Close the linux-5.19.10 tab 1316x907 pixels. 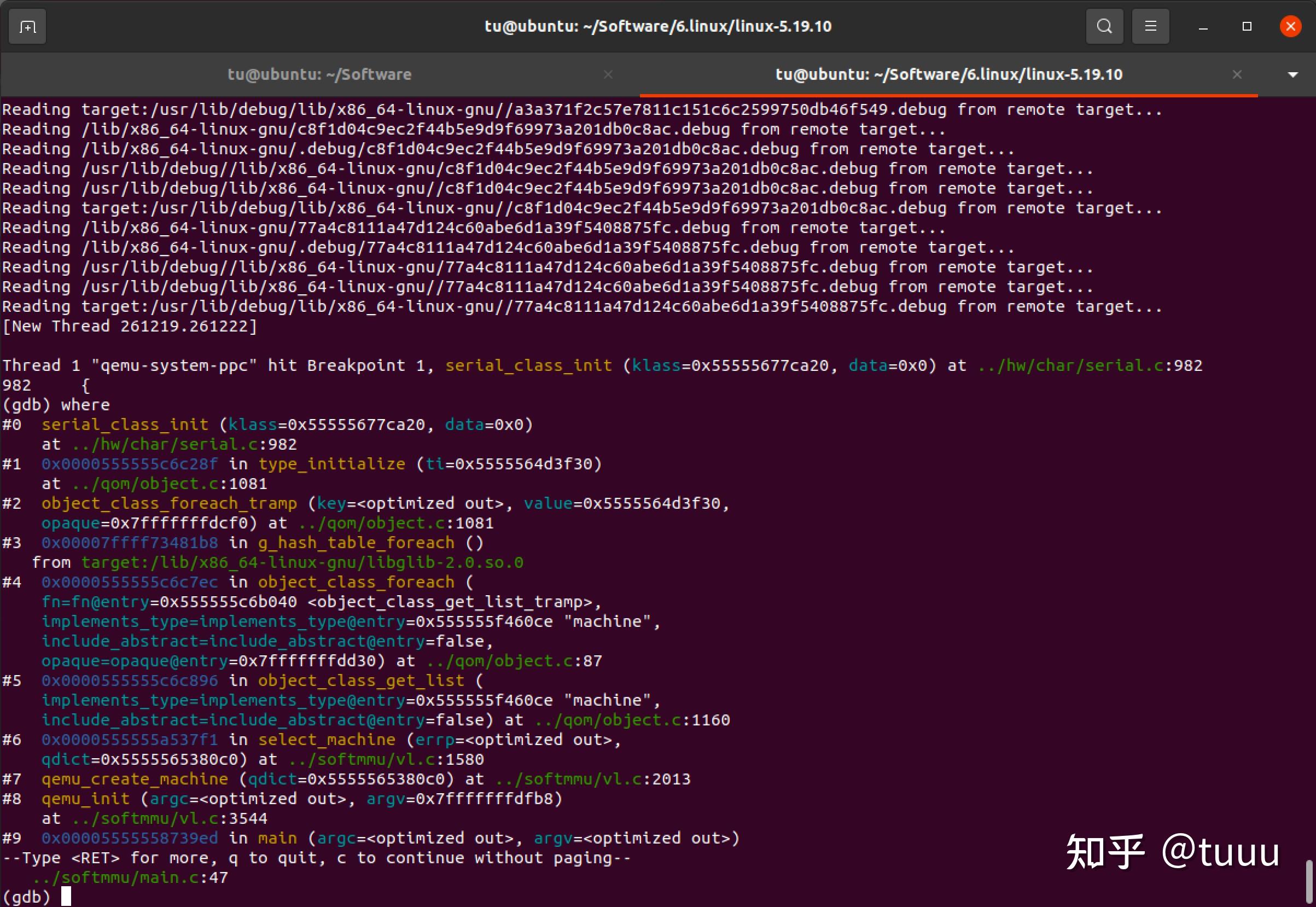pyautogui.click(x=1237, y=74)
